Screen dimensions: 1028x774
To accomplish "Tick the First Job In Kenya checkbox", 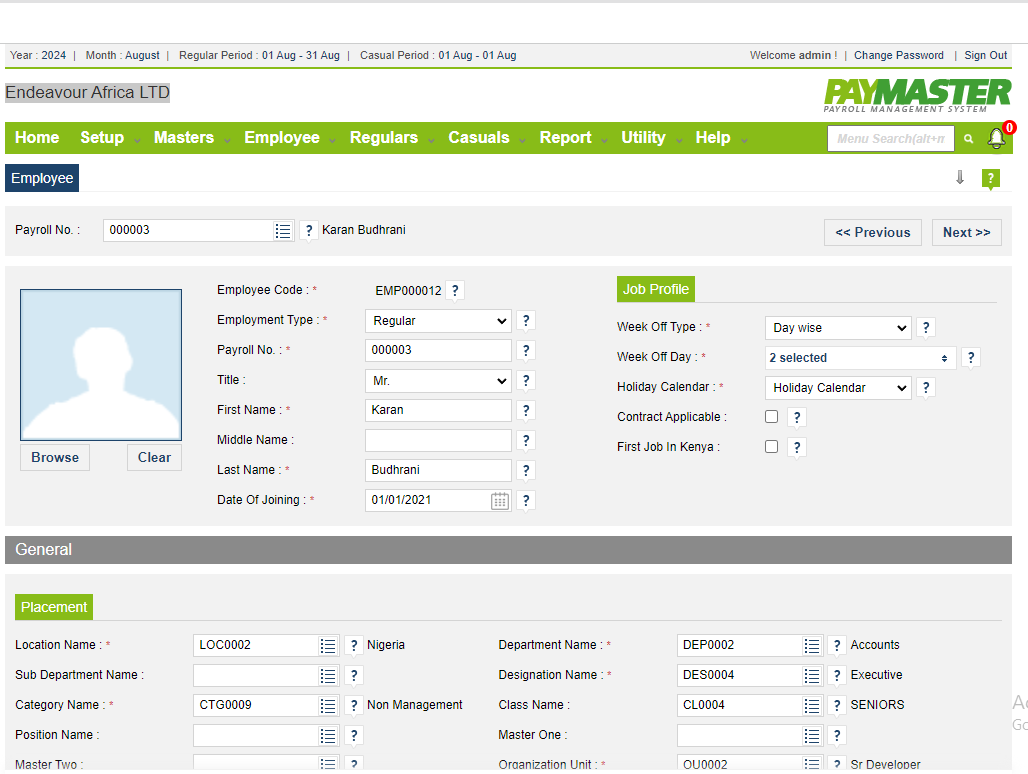I will coord(771,447).
